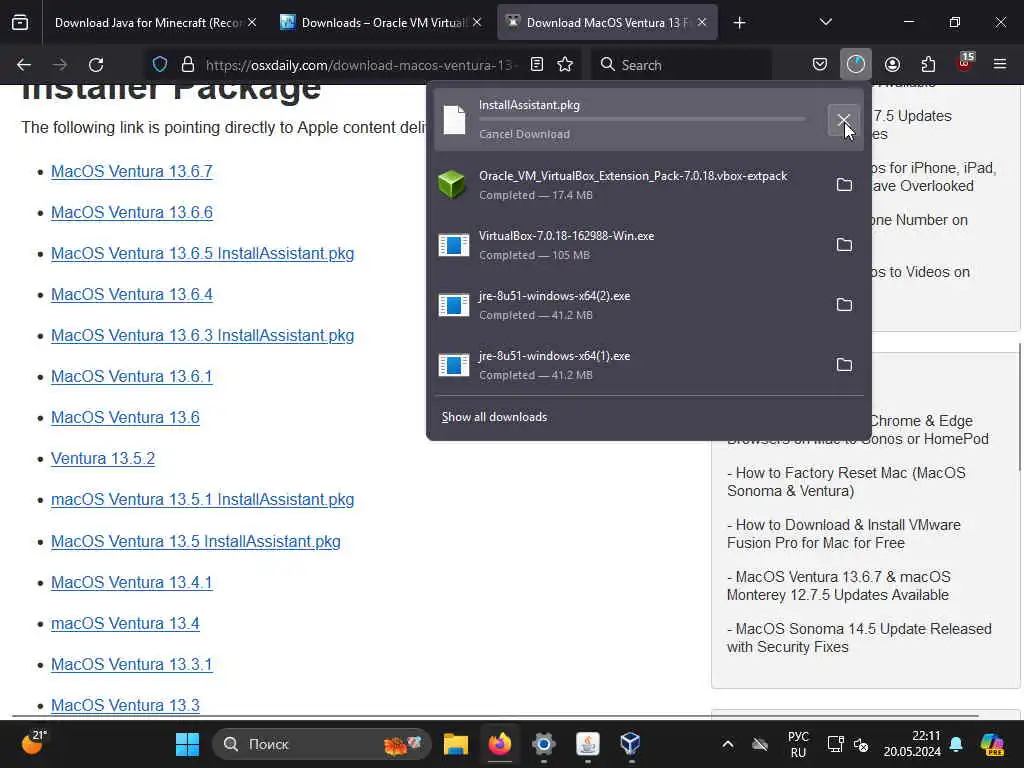Click the downloads progress toolbar icon
The image size is (1024, 768).
pos(856,65)
